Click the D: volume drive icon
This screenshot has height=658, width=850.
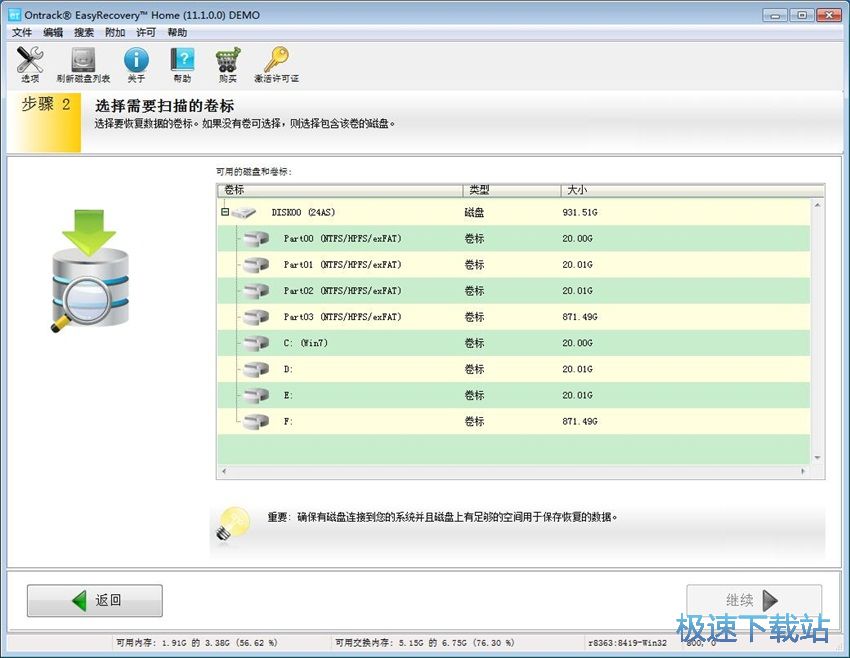256,369
